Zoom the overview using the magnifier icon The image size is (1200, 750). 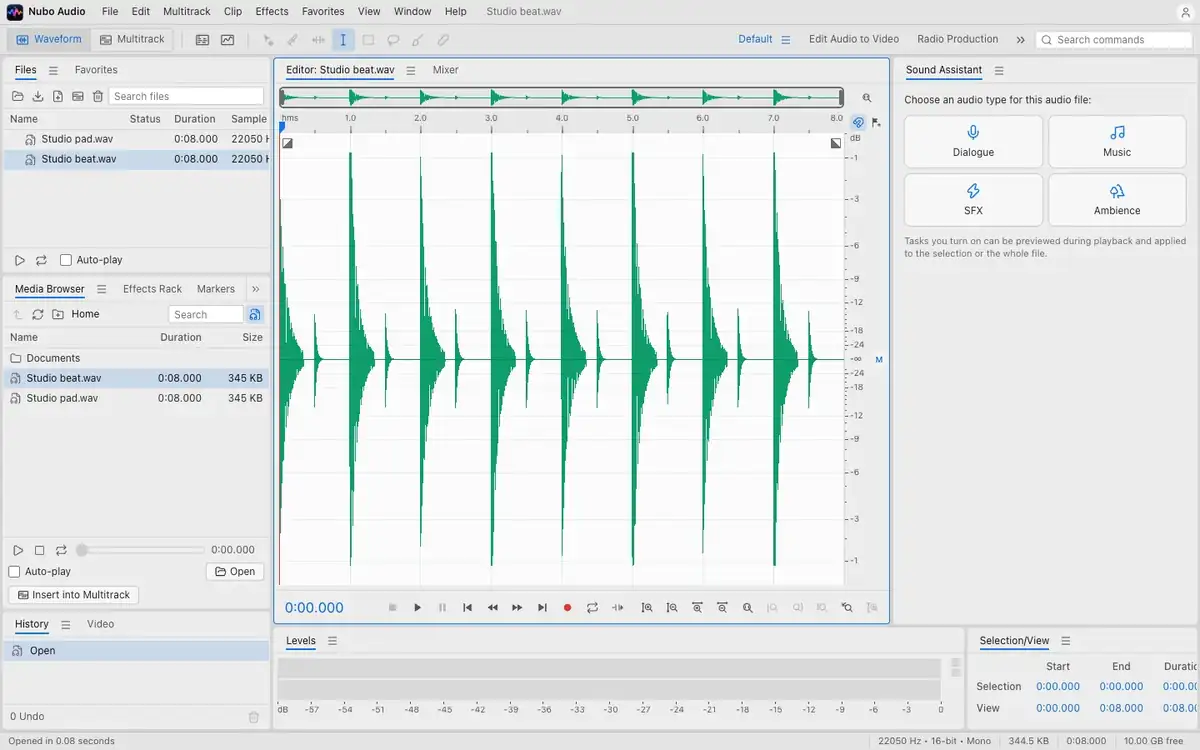click(x=867, y=98)
